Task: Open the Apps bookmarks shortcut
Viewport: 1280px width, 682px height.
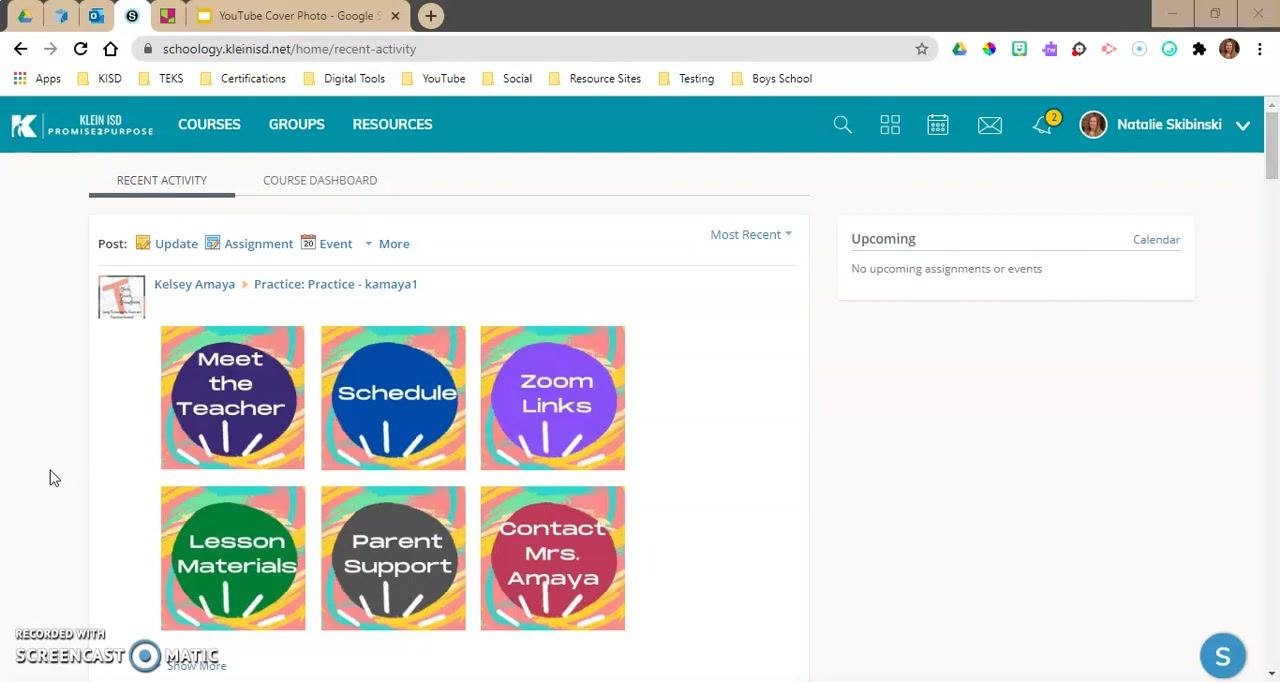Action: pyautogui.click(x=37, y=78)
